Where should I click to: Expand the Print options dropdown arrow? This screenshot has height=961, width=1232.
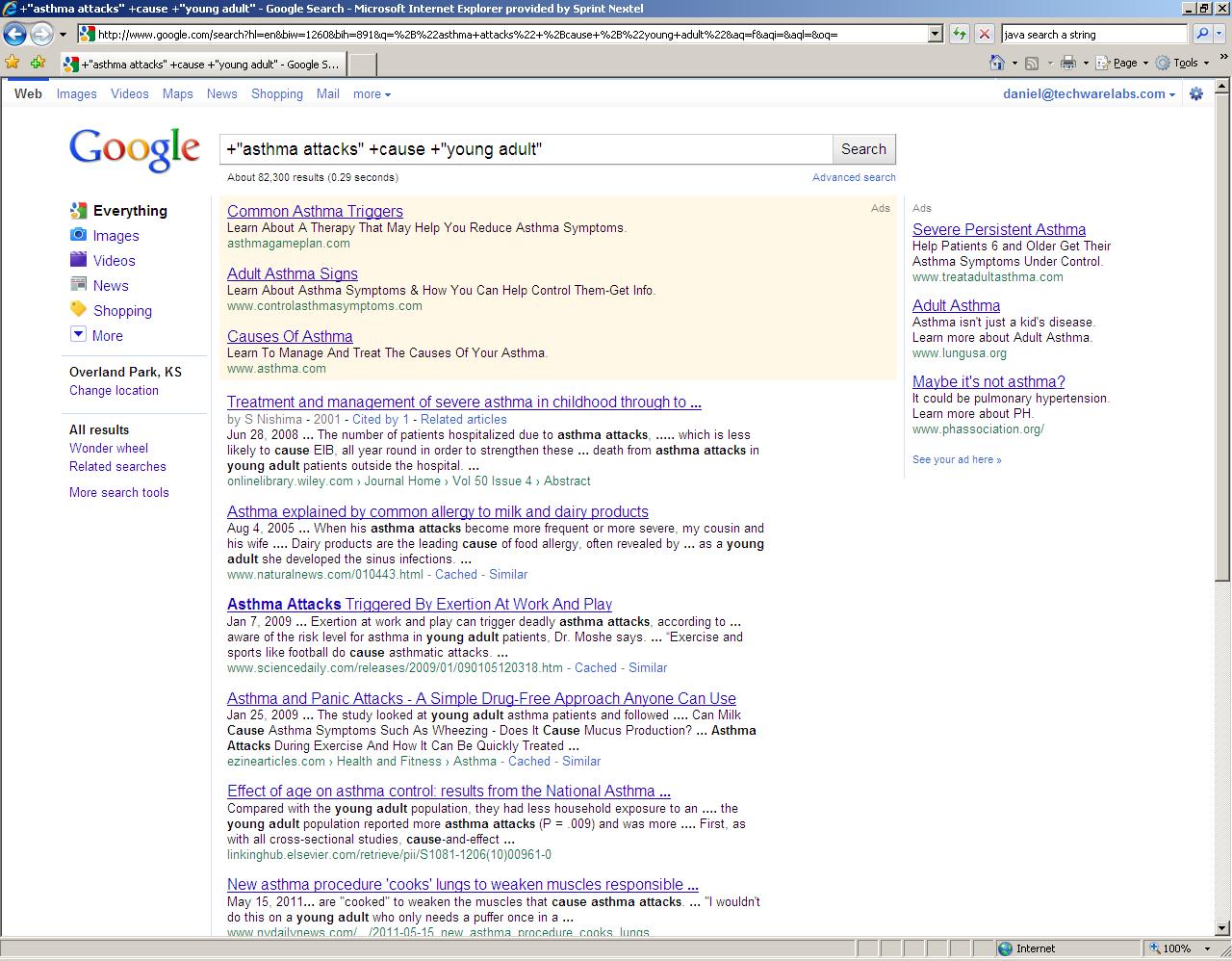pos(1086,64)
